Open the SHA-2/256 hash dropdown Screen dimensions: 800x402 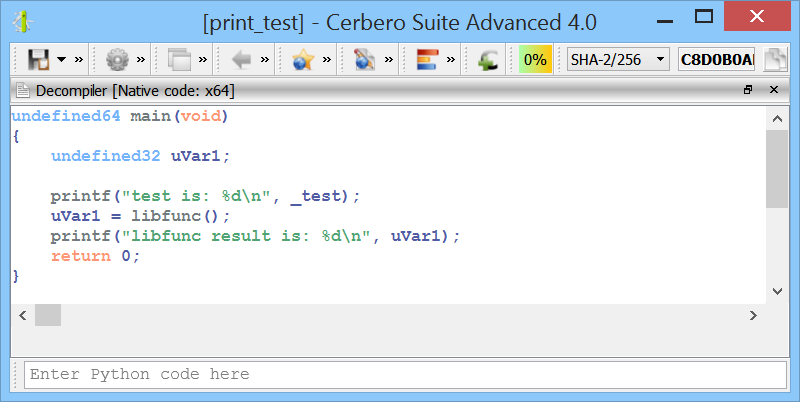(x=618, y=60)
